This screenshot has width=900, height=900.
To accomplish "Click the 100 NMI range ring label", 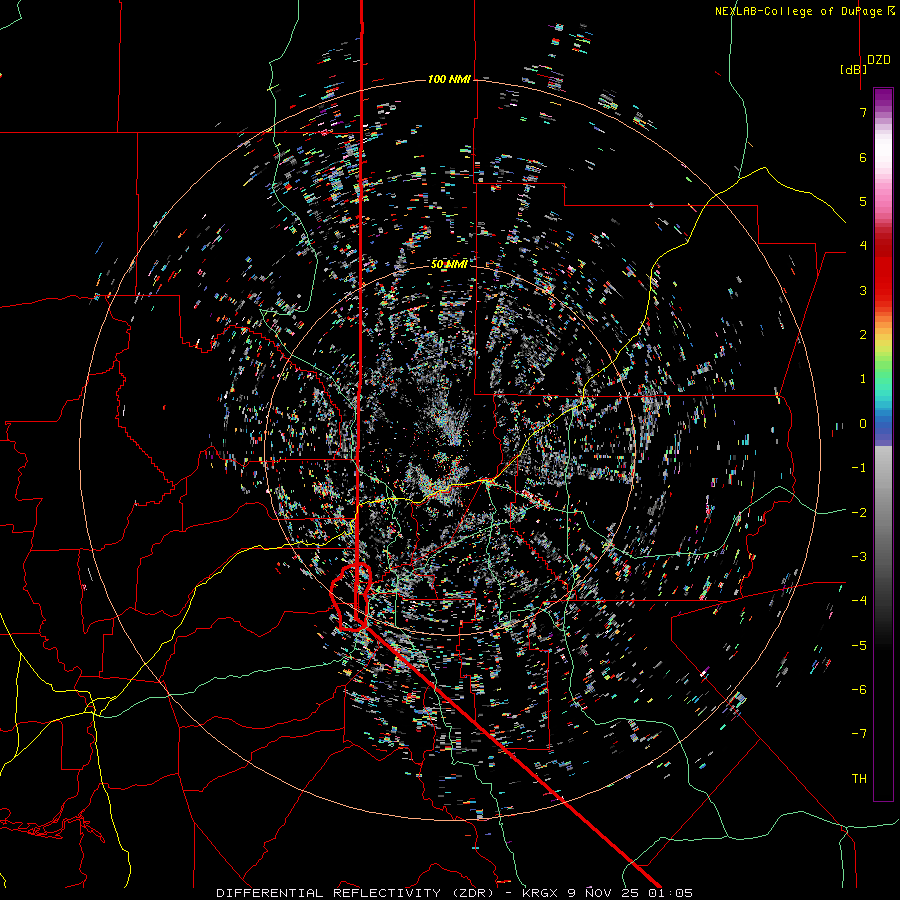I will click(x=449, y=79).
